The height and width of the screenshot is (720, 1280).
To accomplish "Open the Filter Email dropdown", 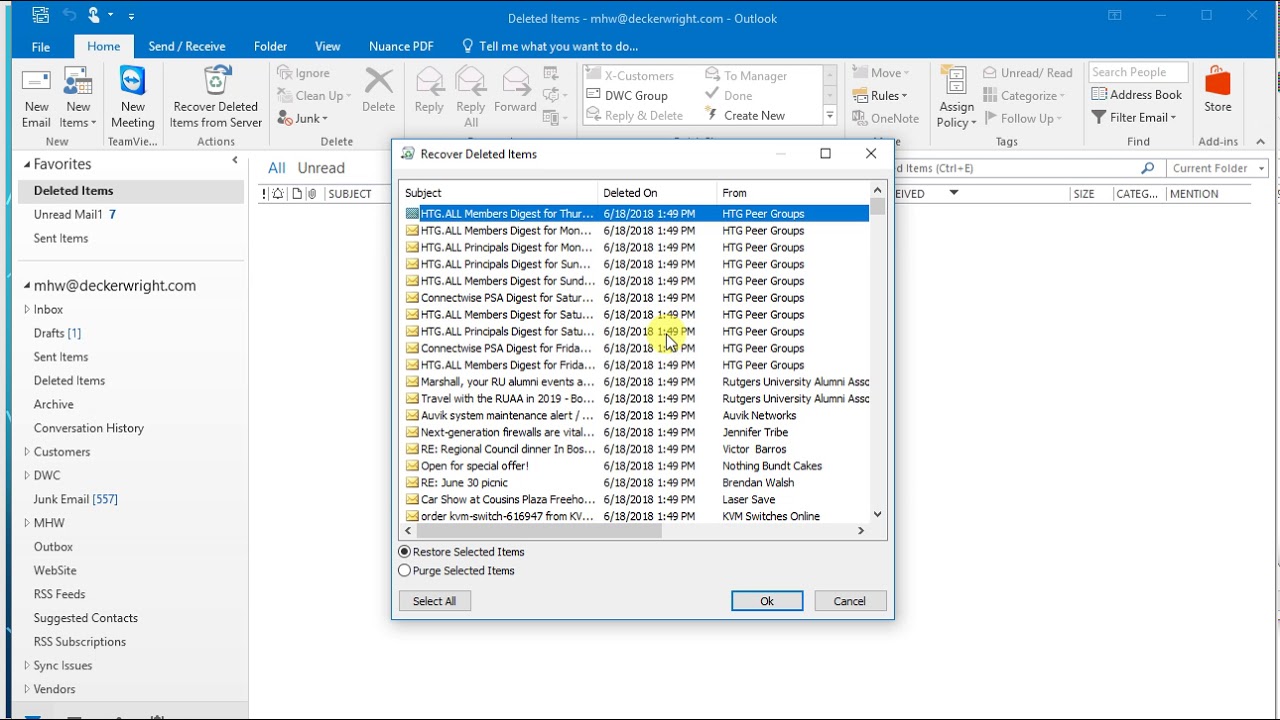I will pos(1135,117).
